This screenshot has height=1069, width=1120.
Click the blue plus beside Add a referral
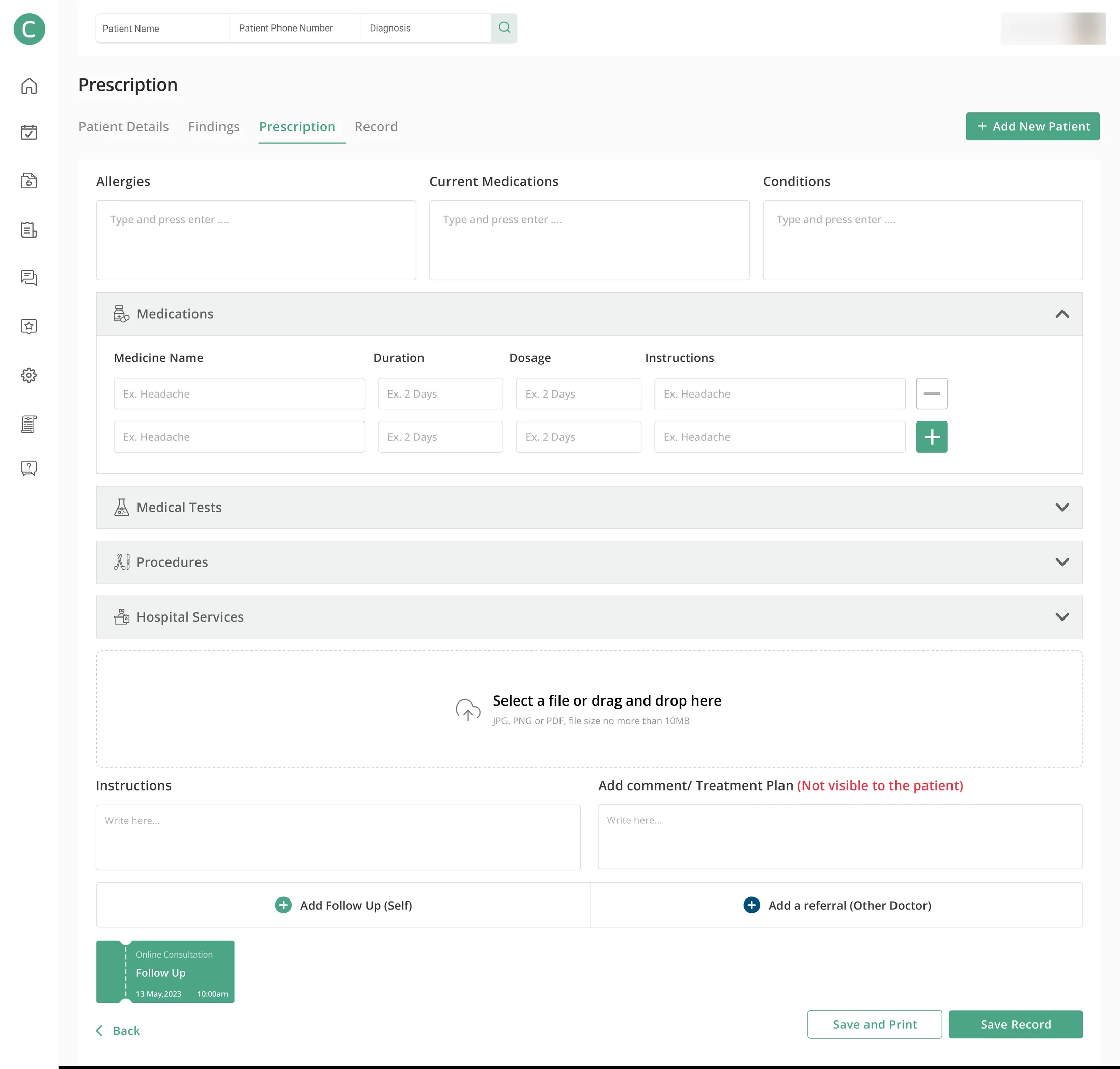point(752,905)
